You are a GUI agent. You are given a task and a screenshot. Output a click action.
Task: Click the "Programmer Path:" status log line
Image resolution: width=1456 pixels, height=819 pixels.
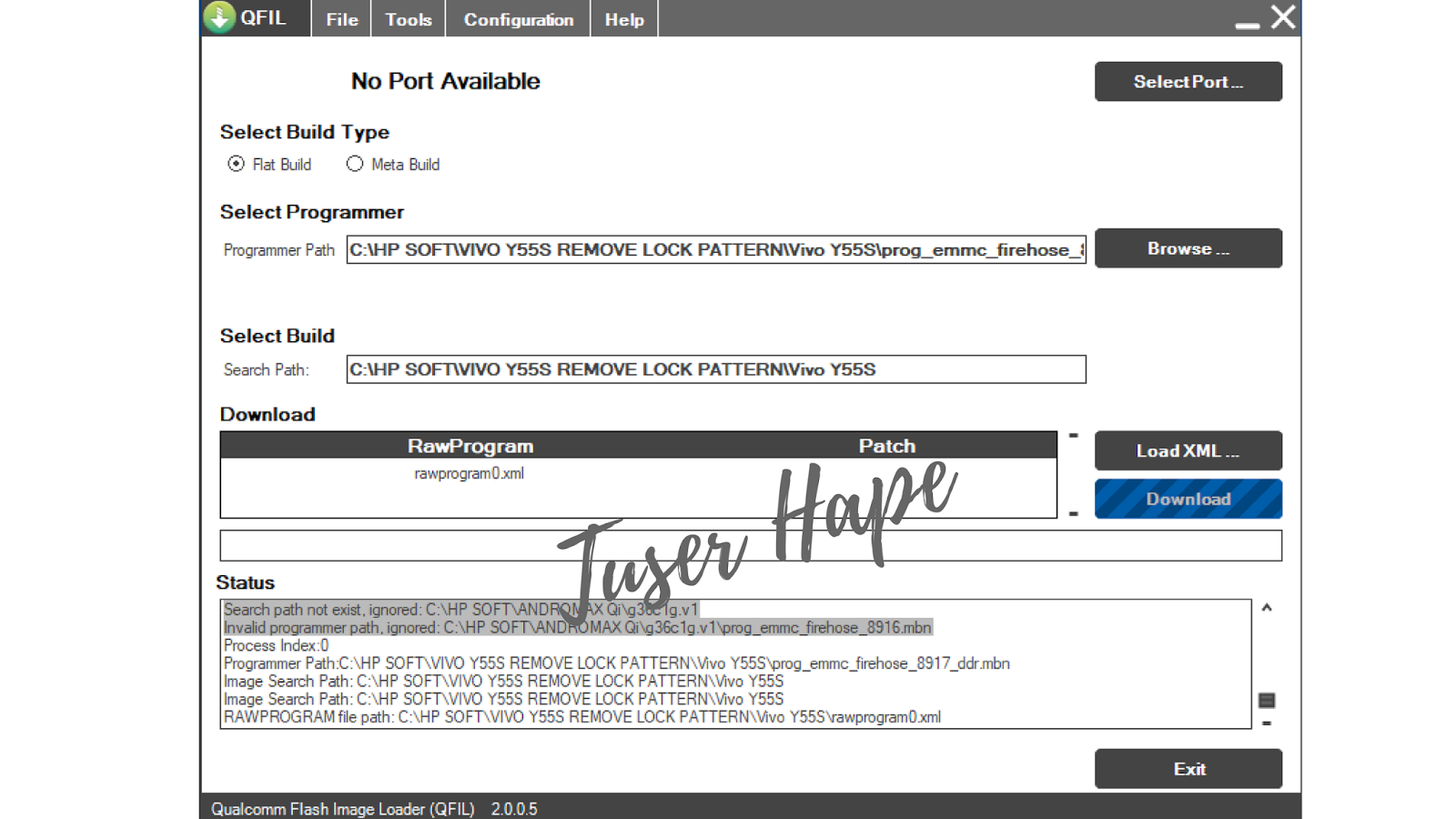click(x=617, y=663)
